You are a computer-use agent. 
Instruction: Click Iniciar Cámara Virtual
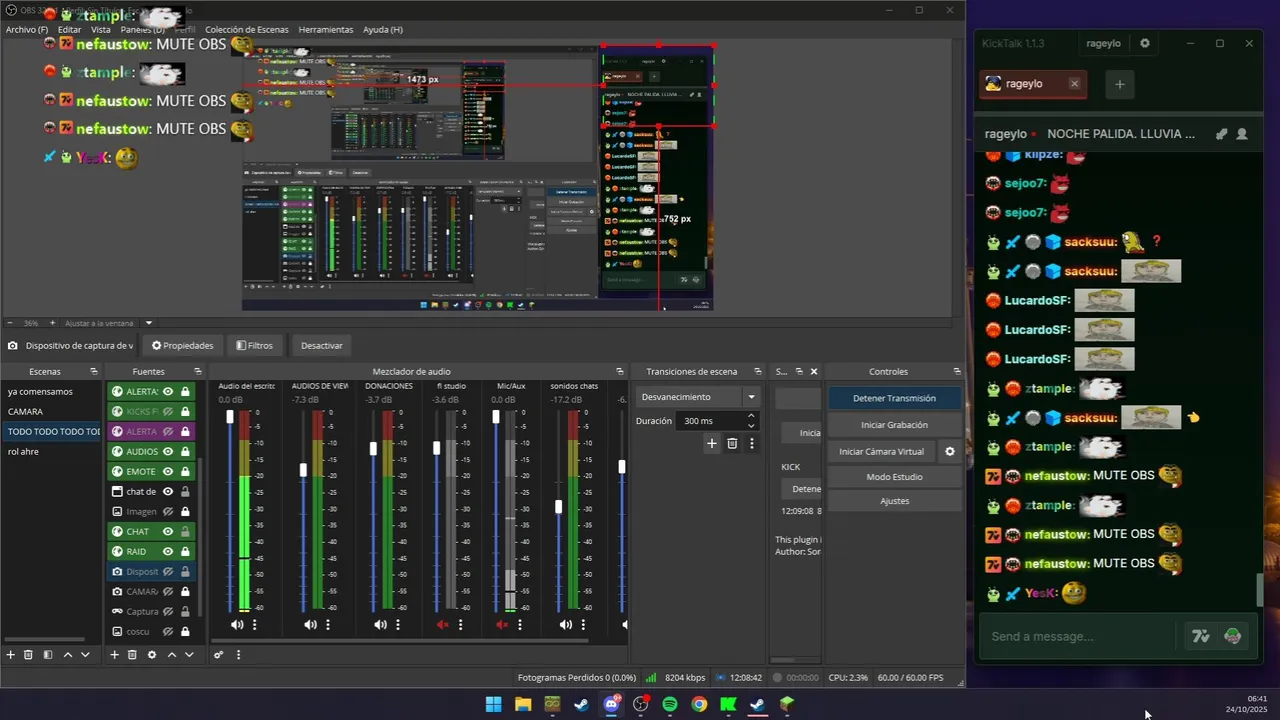(881, 452)
